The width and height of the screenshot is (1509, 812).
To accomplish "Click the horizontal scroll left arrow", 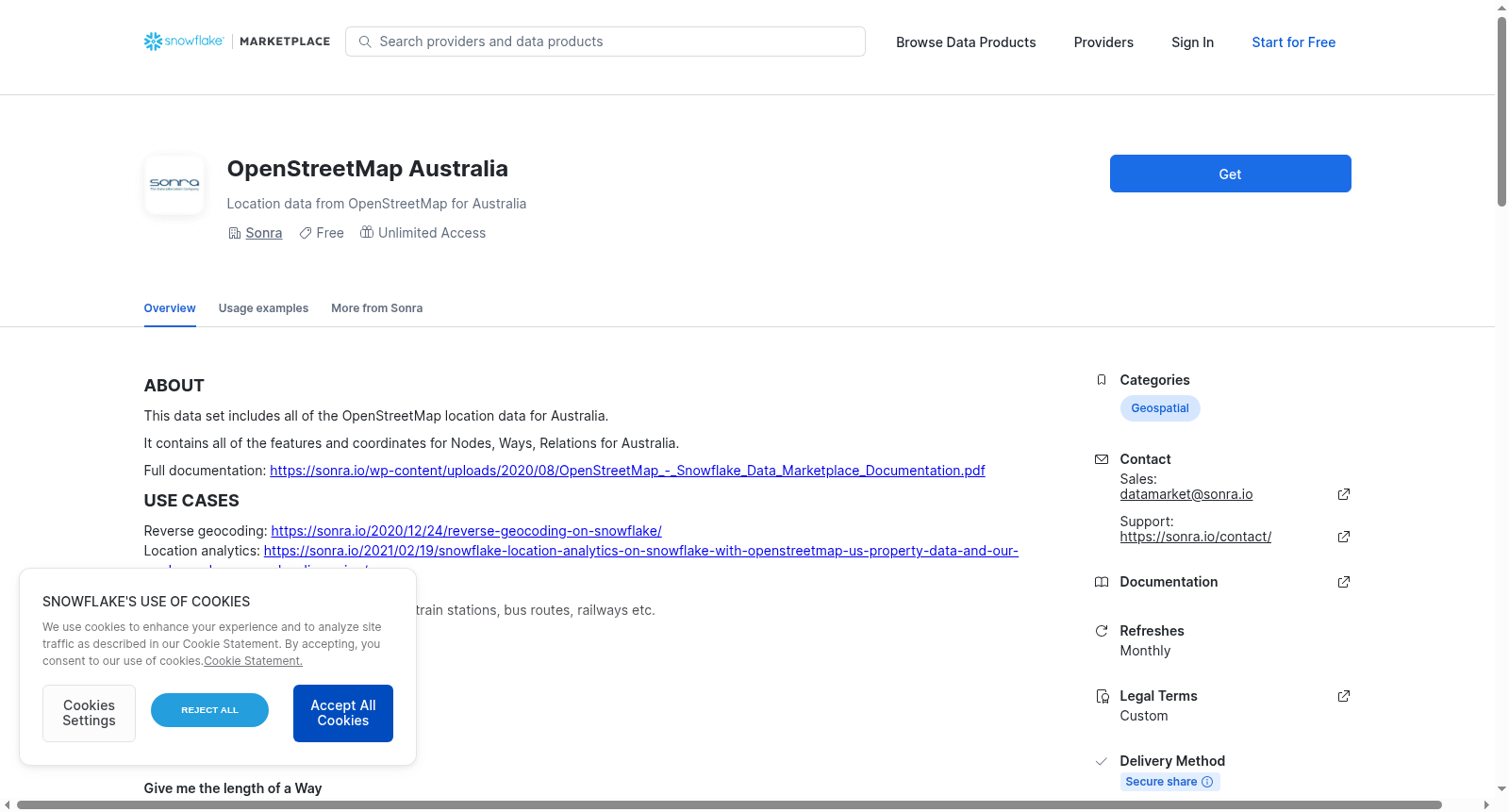I will coord(8,804).
